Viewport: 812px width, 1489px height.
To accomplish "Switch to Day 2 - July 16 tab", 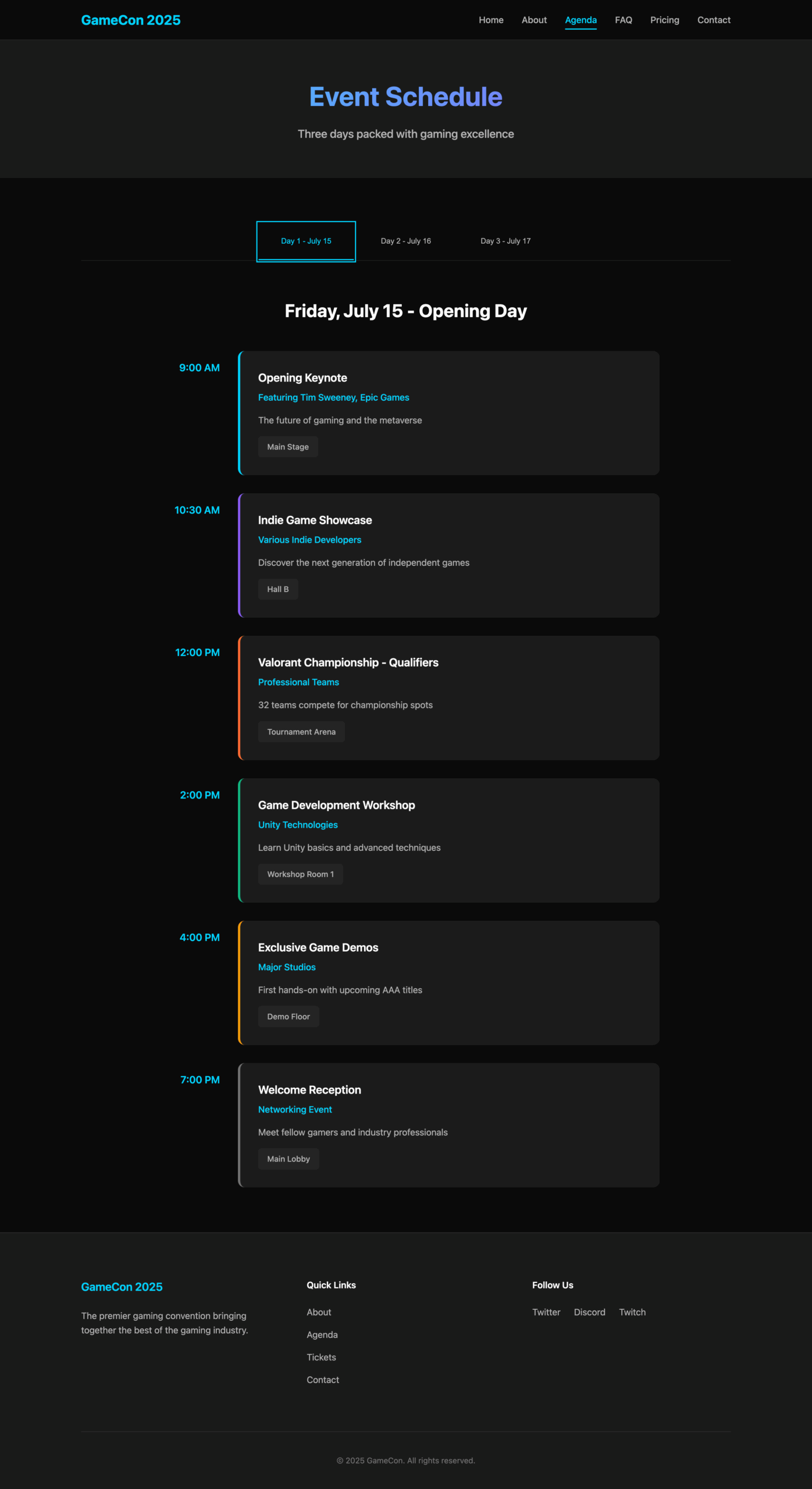I will tap(405, 241).
